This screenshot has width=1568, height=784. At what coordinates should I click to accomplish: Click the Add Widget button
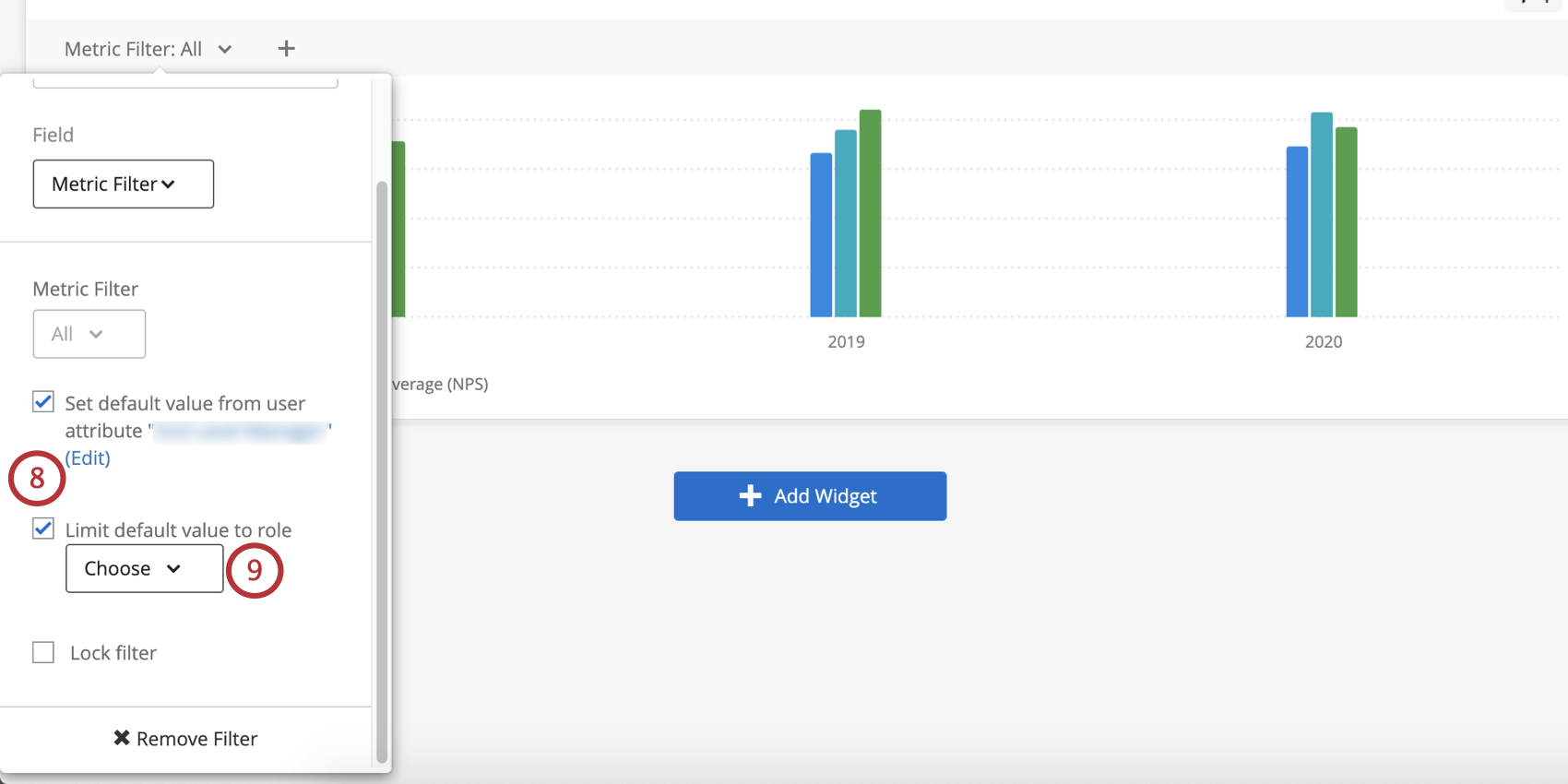tap(810, 496)
